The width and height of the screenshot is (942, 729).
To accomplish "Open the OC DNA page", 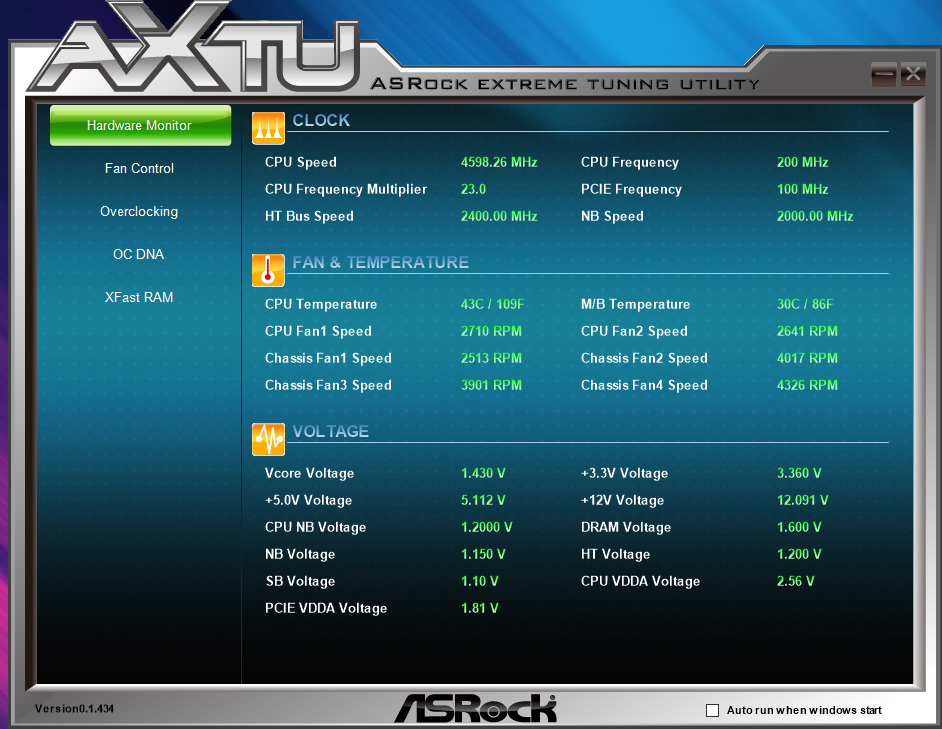I will pyautogui.click(x=138, y=254).
